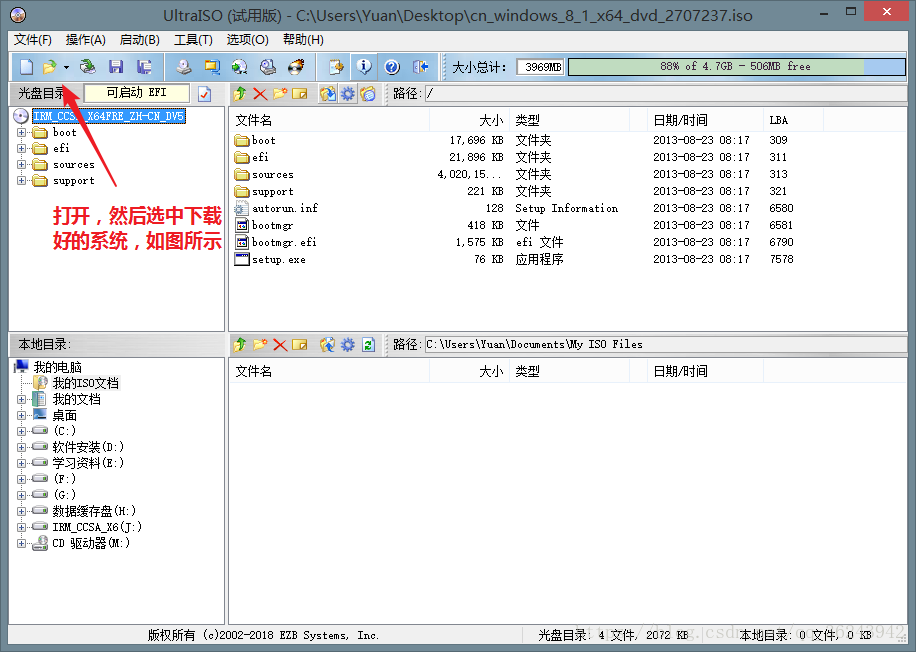
Task: Click the Mount to virtual drive icon
Action: tap(268, 67)
